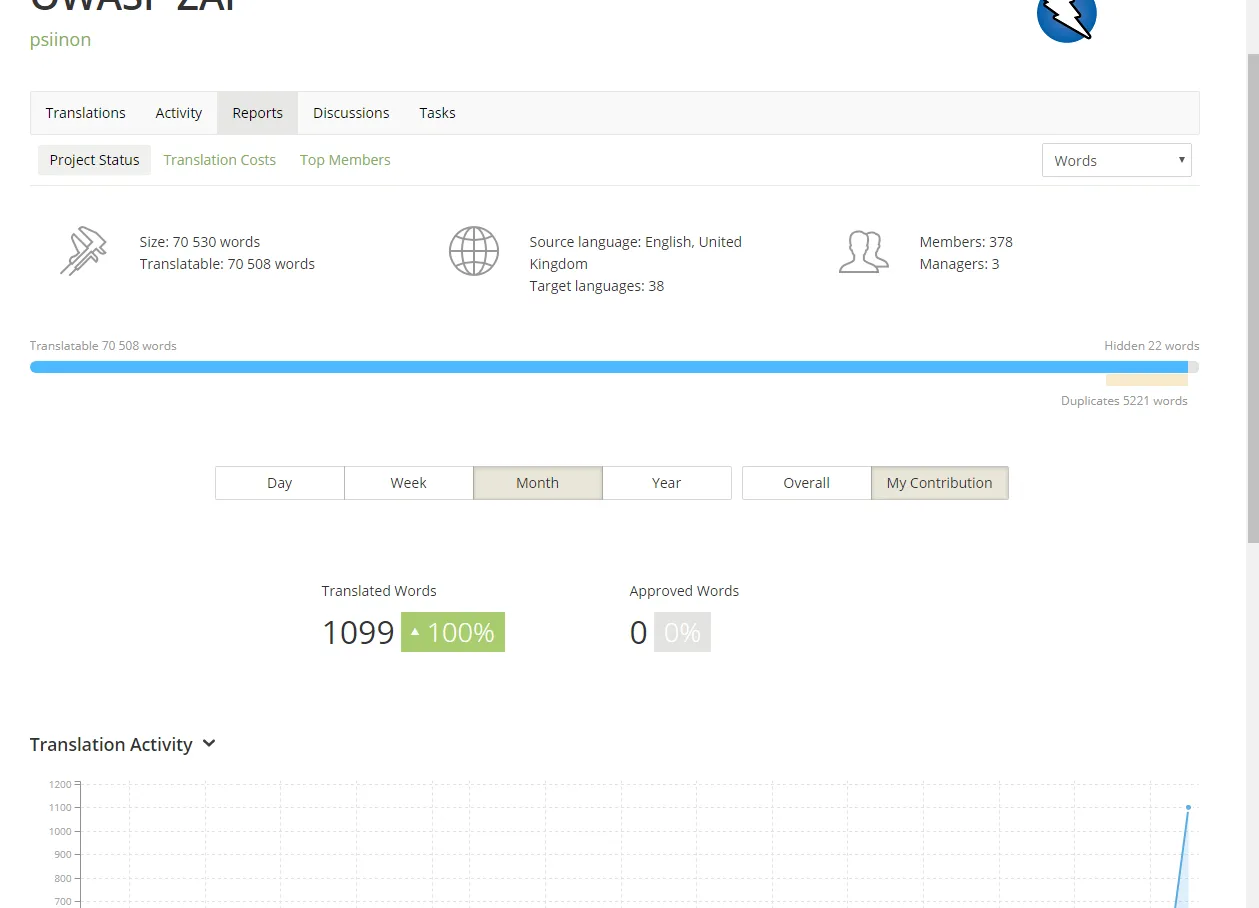1259x908 pixels.
Task: Click the 1099 translated words value
Action: pos(358,632)
